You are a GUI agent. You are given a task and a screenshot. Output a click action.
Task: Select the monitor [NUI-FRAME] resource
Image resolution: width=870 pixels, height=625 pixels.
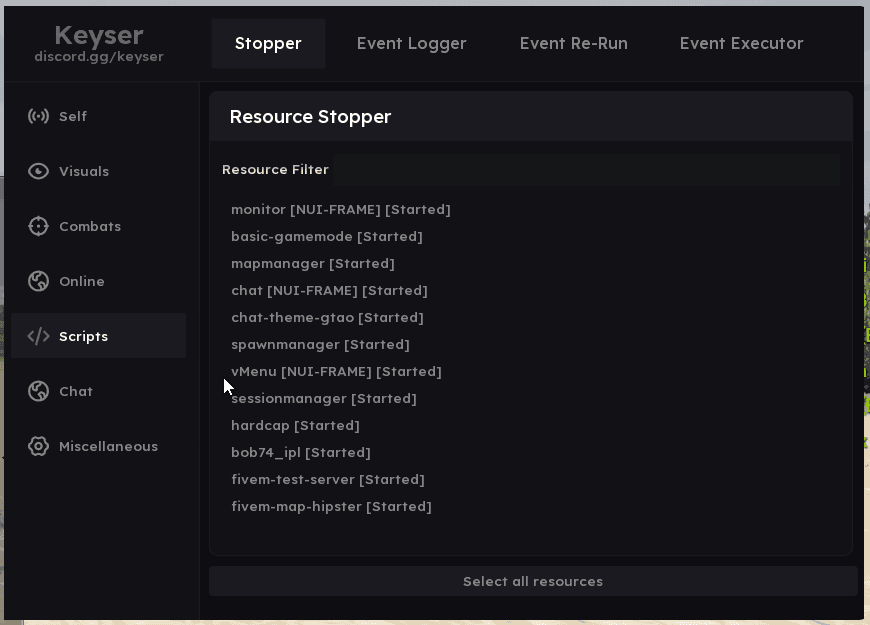point(340,209)
